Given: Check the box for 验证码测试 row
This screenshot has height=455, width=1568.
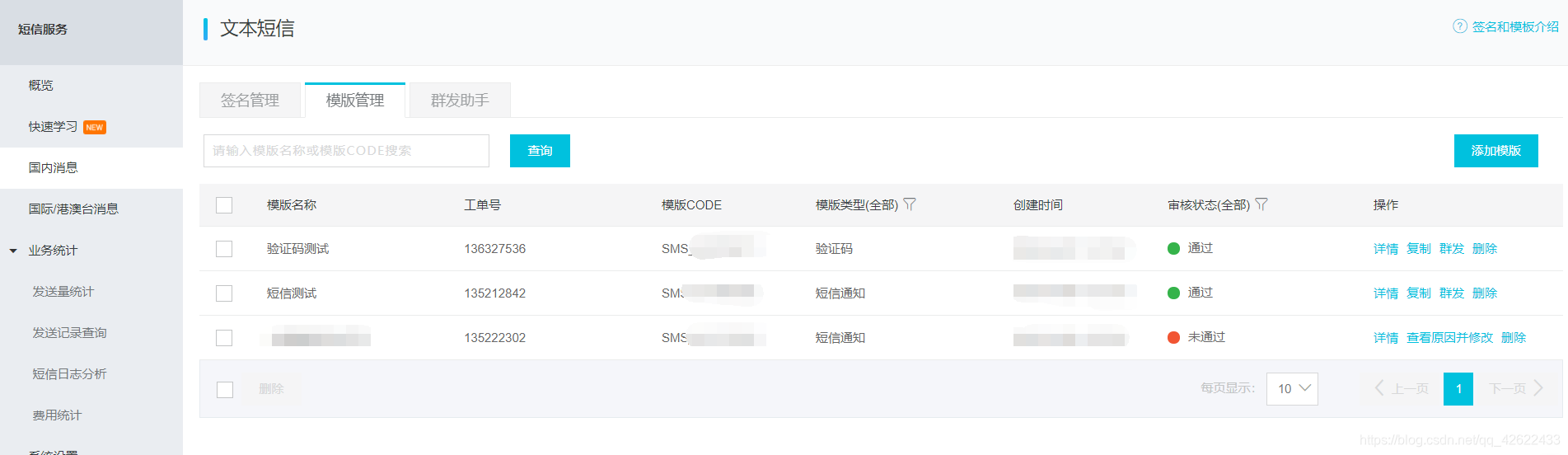Looking at the screenshot, I should tap(224, 249).
